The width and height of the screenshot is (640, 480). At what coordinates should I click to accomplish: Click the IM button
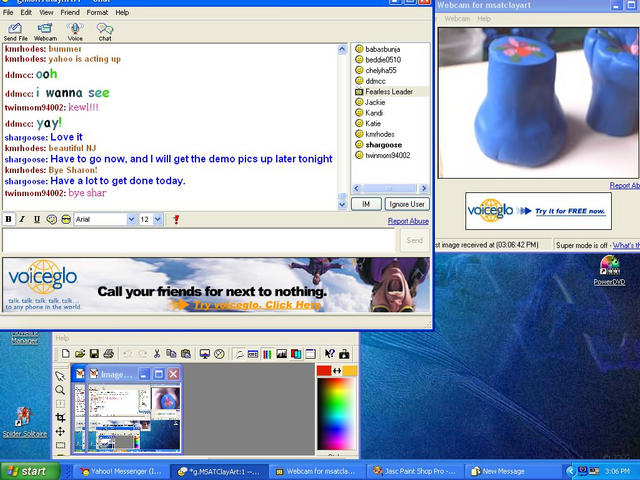(366, 204)
